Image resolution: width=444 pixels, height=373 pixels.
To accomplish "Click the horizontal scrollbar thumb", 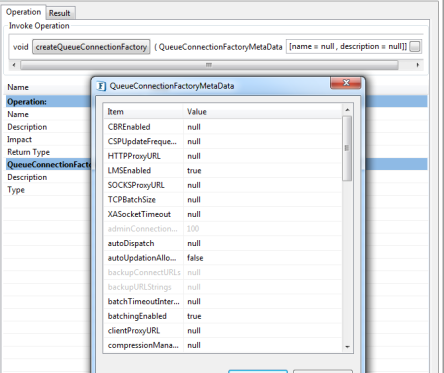I will coord(209,65).
